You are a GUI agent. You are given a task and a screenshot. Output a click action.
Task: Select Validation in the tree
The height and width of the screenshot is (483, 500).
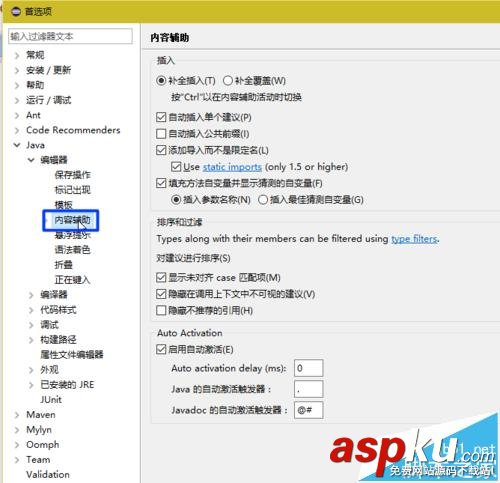[48, 474]
